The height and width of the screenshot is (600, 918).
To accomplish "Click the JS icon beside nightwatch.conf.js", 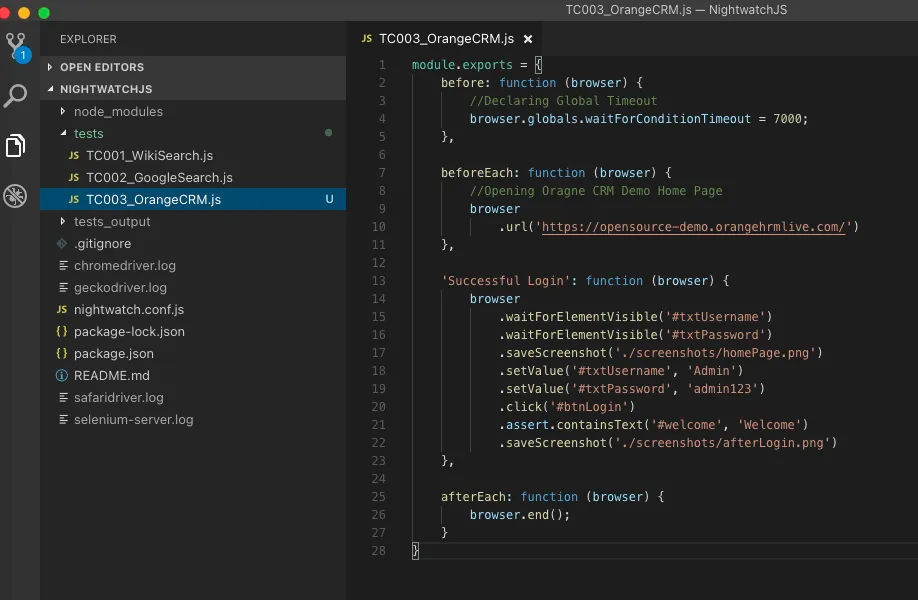I will coord(61,309).
